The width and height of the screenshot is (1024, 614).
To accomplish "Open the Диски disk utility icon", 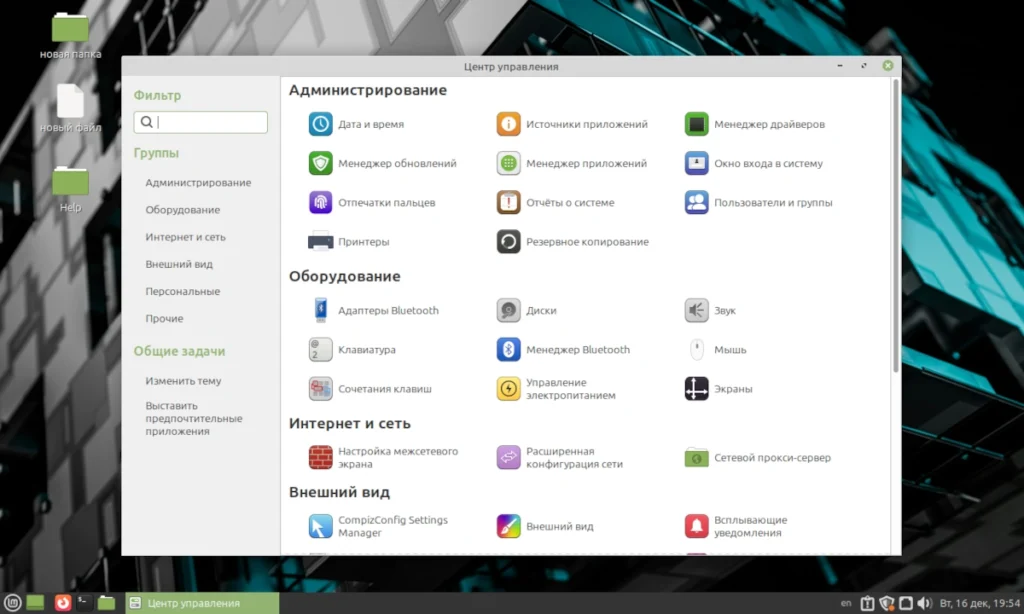I will (508, 310).
